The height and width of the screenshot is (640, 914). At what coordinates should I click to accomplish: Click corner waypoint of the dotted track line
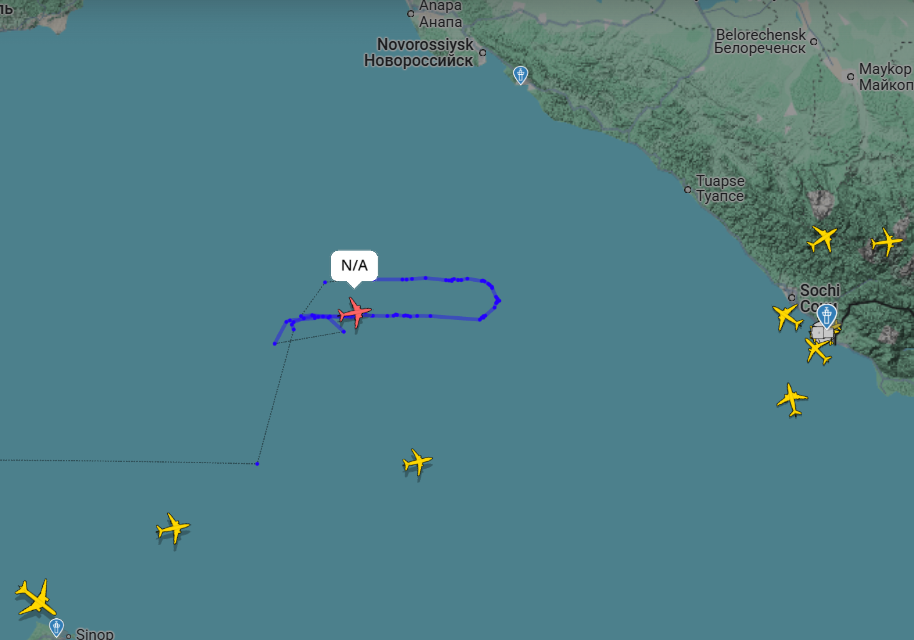point(257,463)
